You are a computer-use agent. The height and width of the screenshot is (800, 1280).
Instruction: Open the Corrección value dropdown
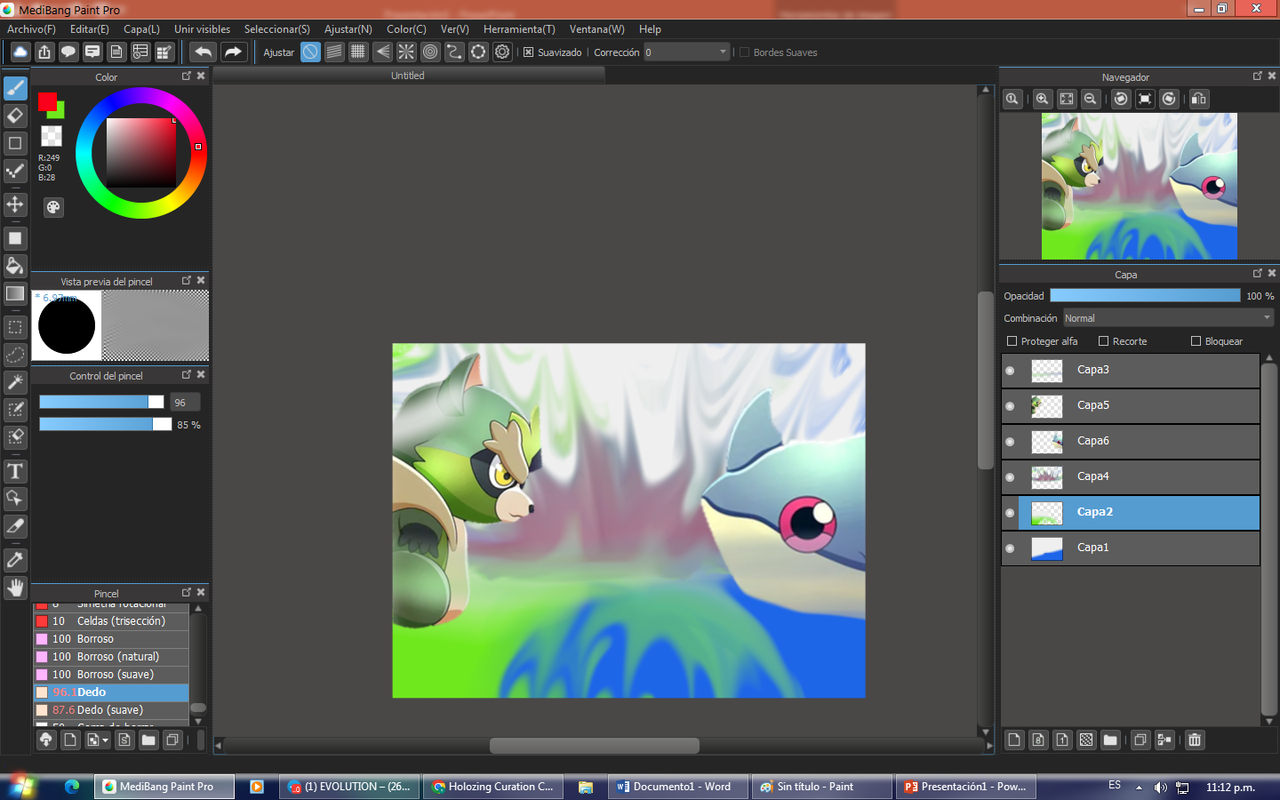point(687,52)
